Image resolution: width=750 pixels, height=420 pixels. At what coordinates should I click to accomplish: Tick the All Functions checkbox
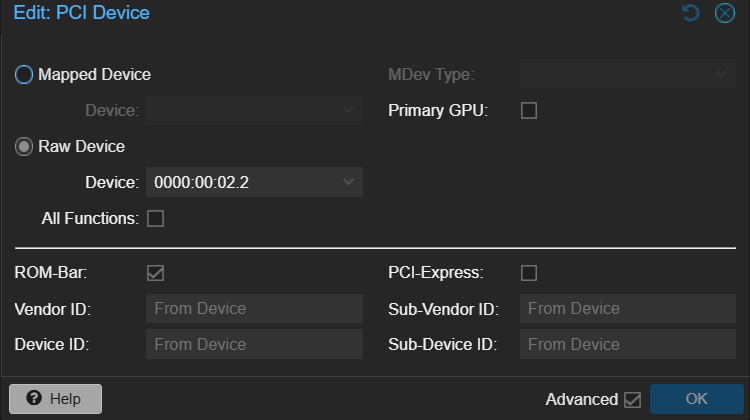coord(155,218)
